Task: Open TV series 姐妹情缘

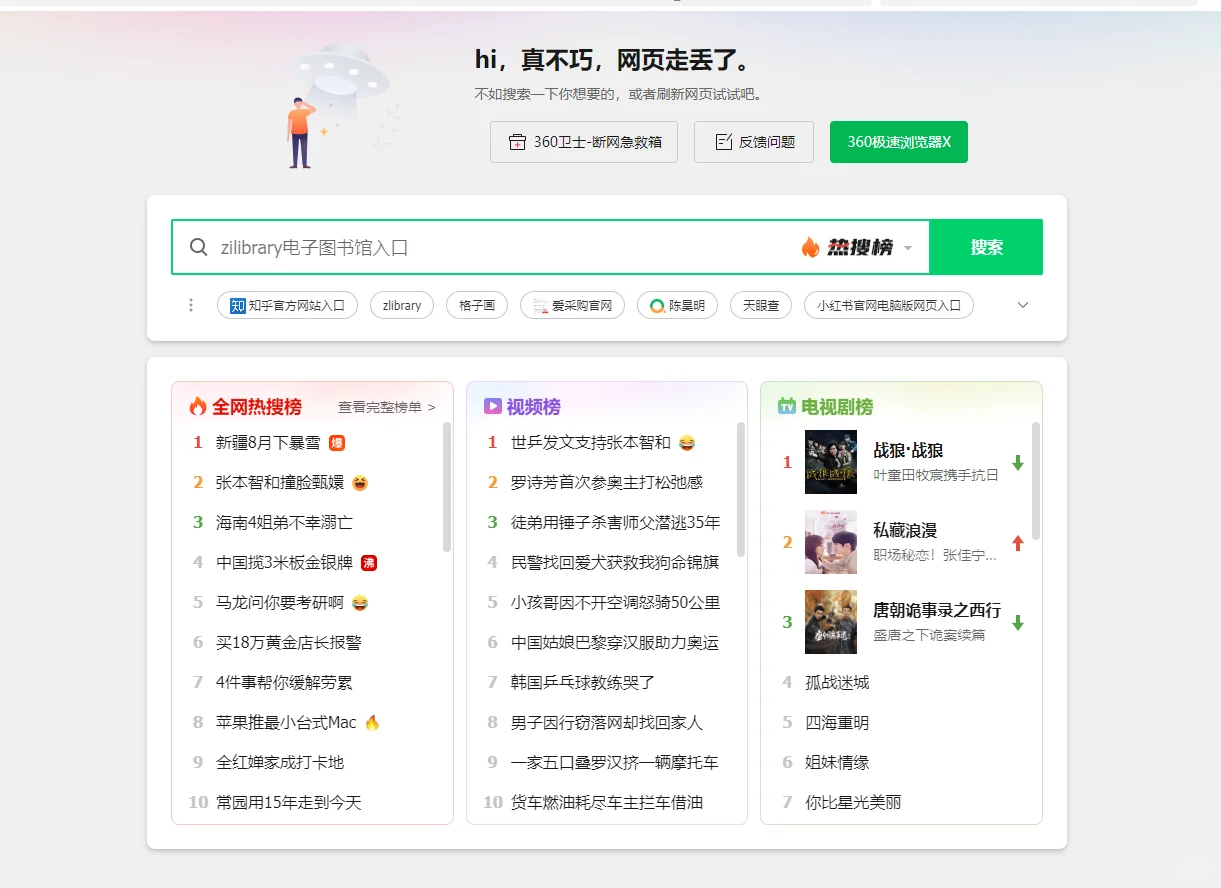Action: coord(837,762)
